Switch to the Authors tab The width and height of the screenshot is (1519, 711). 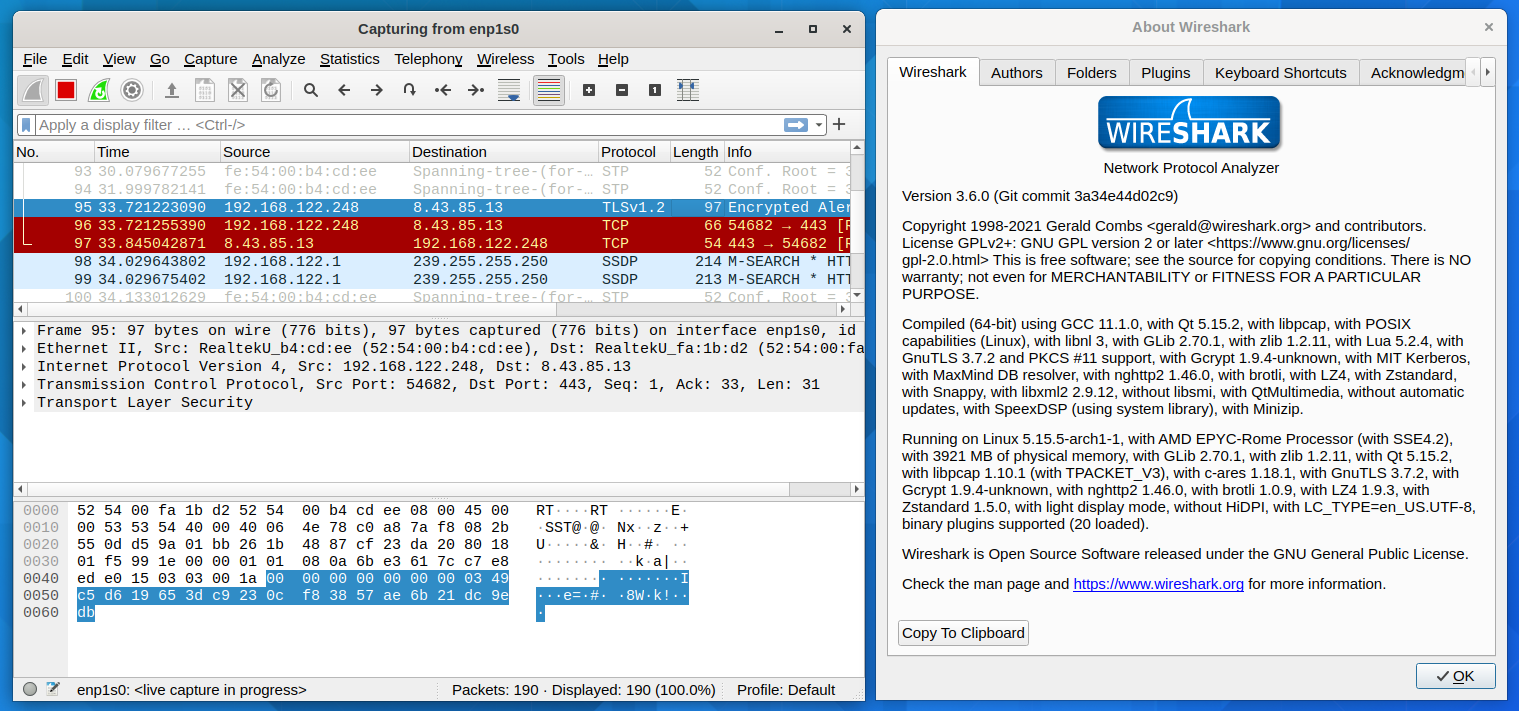[1016, 73]
